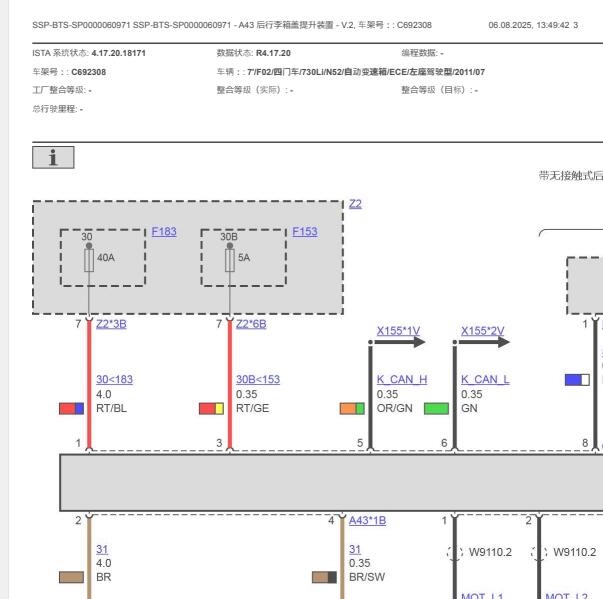Viewport: 603px width, 599px height.
Task: Open connector link Z2*3B
Action: click(x=111, y=324)
